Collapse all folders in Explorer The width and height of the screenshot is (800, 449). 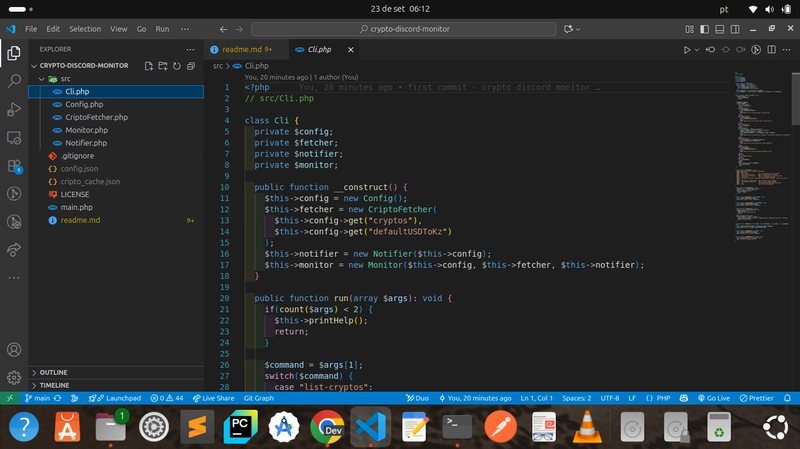pyautogui.click(x=191, y=66)
